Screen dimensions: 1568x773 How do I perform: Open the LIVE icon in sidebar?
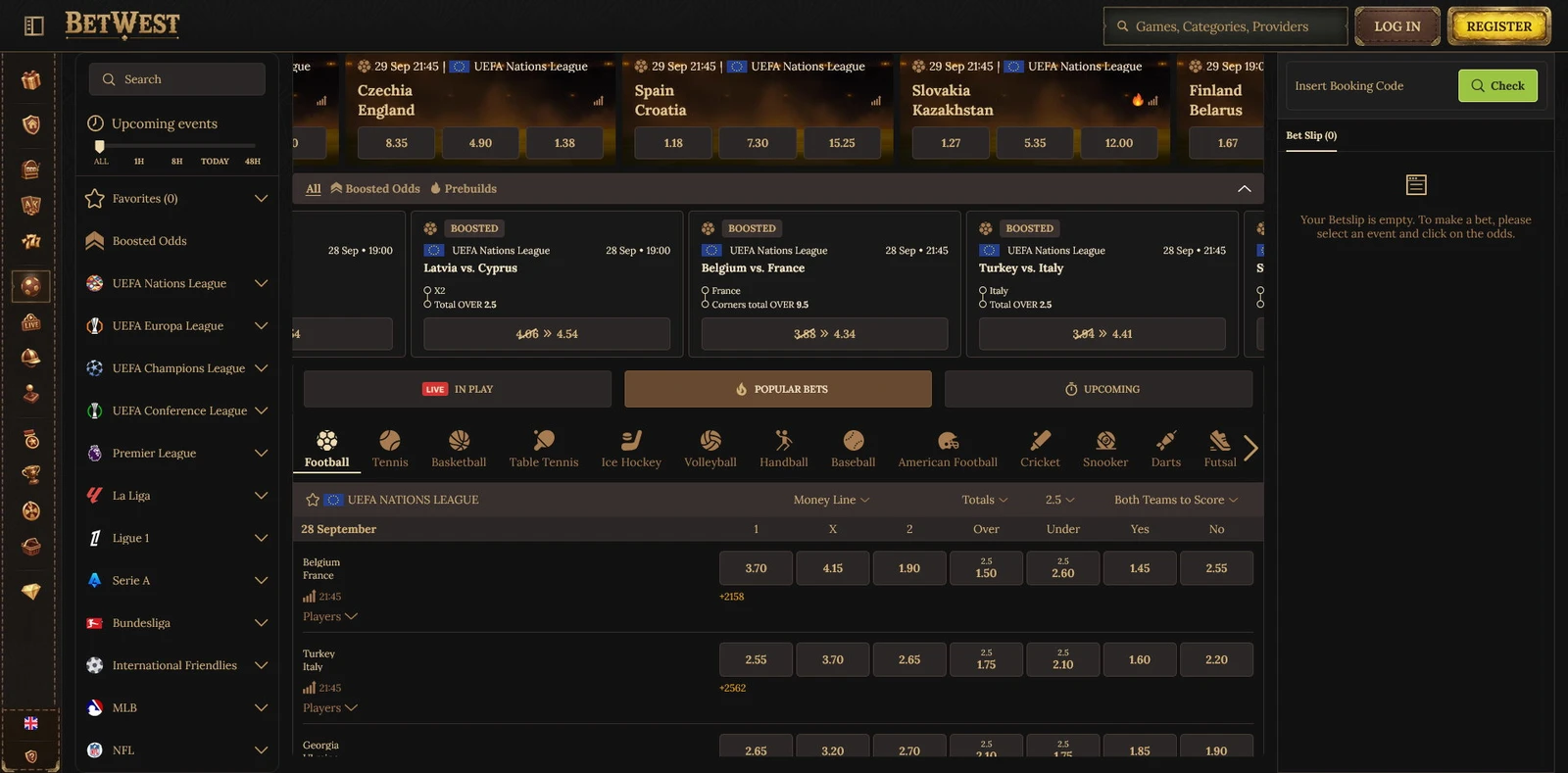(31, 321)
